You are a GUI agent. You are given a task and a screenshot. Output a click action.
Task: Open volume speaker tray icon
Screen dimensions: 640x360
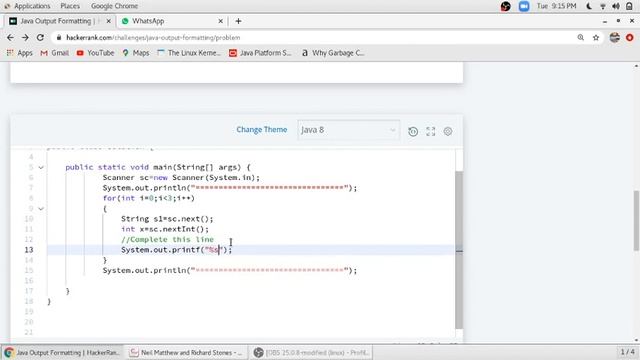click(x=616, y=6)
